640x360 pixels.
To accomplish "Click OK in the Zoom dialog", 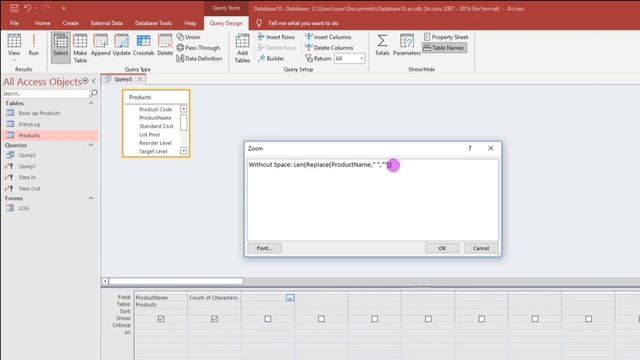I will point(442,248).
